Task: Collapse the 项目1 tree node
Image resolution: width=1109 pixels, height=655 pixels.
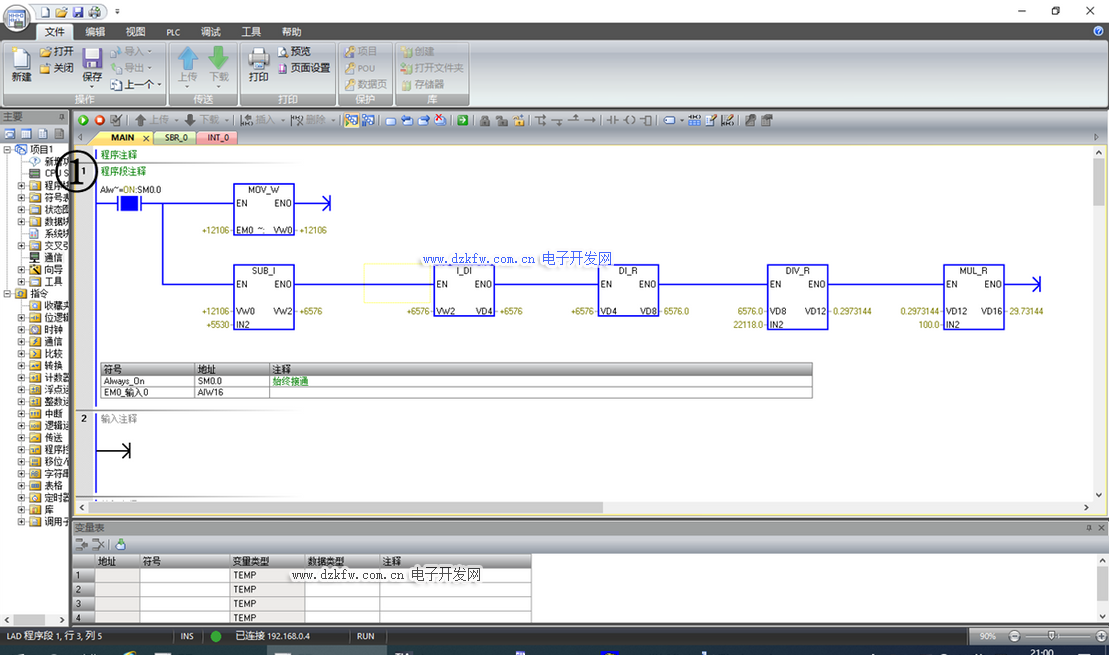Action: coord(8,150)
